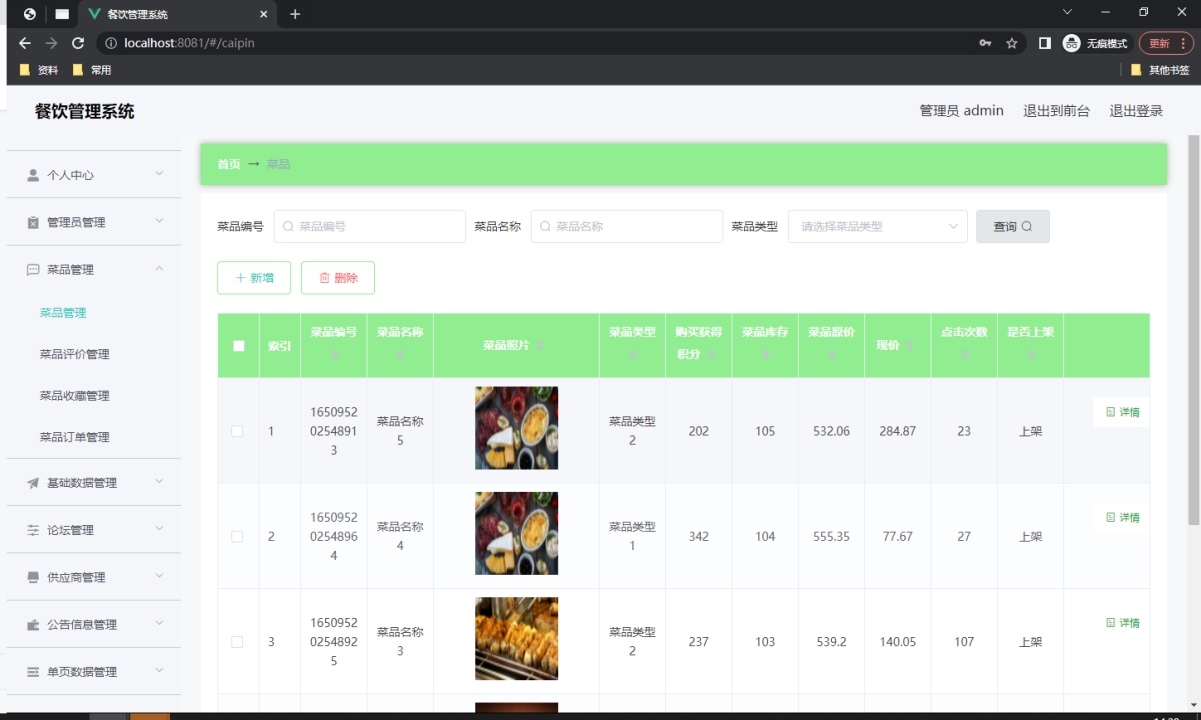
Task: Sort by 点击次数 column sort icon
Action: pyautogui.click(x=964, y=354)
